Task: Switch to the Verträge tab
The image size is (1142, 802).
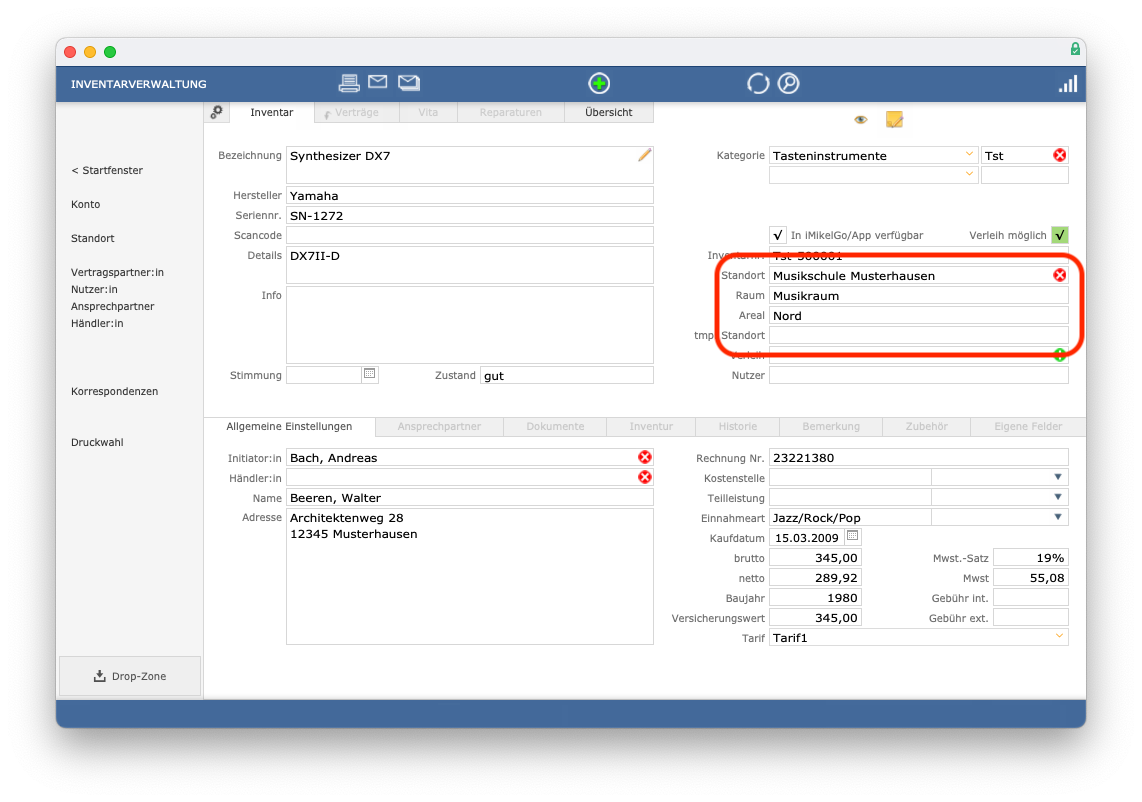Action: [357, 112]
